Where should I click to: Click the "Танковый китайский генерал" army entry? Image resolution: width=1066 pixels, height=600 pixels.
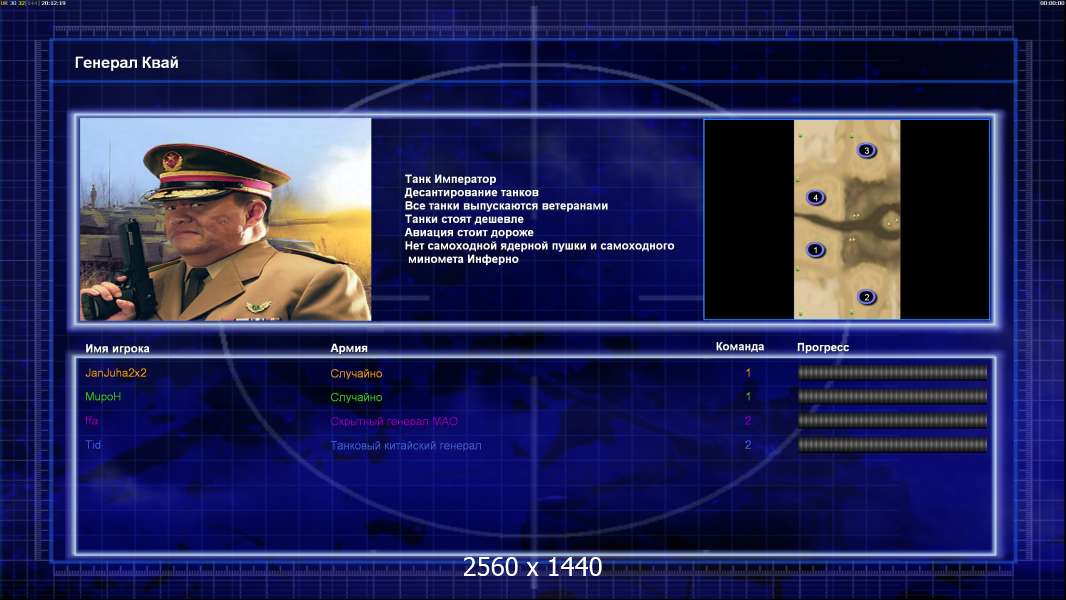[x=406, y=446]
